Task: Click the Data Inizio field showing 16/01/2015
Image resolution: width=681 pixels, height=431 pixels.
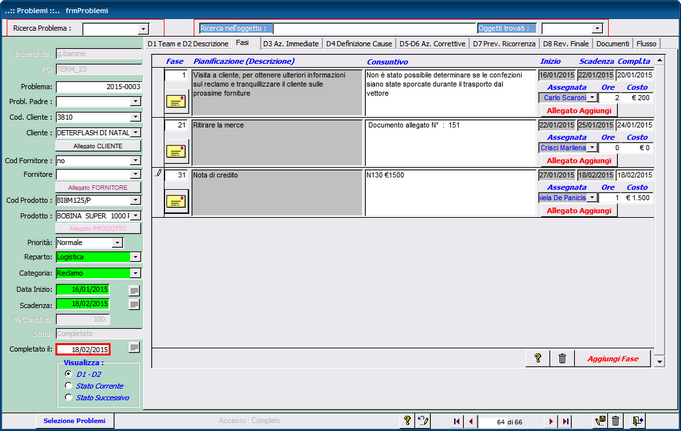Action: (x=83, y=289)
